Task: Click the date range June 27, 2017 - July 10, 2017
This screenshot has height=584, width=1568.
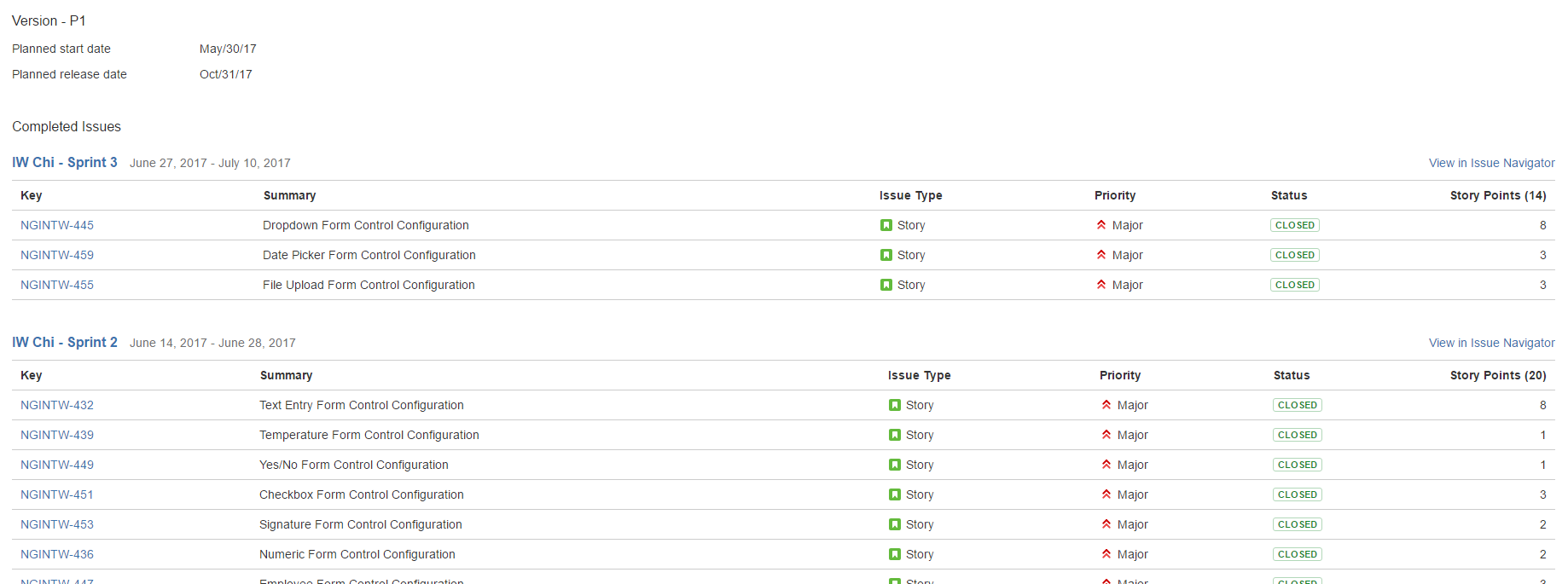Action: (x=210, y=163)
